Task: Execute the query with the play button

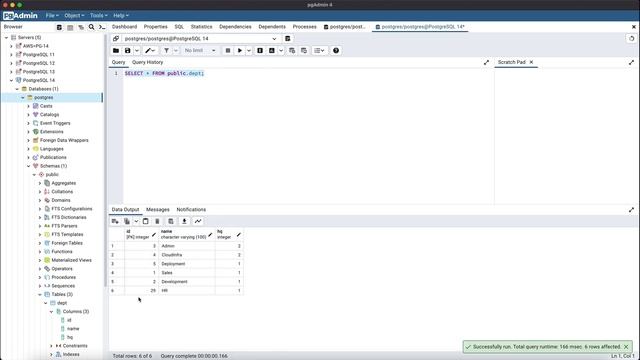Action: click(x=240, y=51)
